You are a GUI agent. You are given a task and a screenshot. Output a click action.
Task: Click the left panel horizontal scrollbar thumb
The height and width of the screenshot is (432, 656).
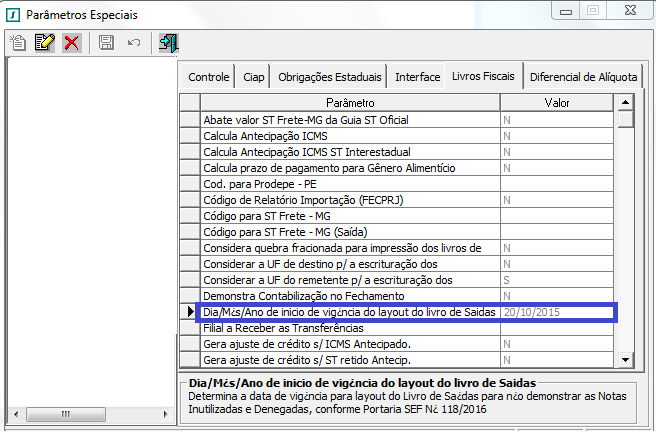66,414
